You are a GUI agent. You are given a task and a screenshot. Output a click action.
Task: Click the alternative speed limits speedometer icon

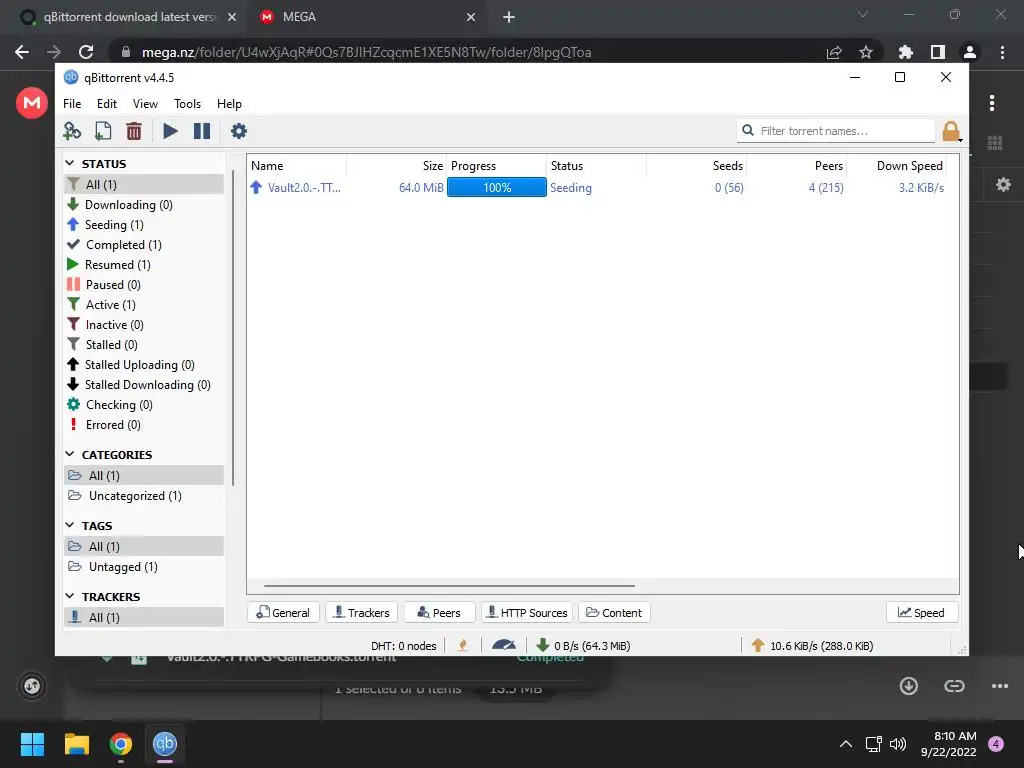click(504, 645)
